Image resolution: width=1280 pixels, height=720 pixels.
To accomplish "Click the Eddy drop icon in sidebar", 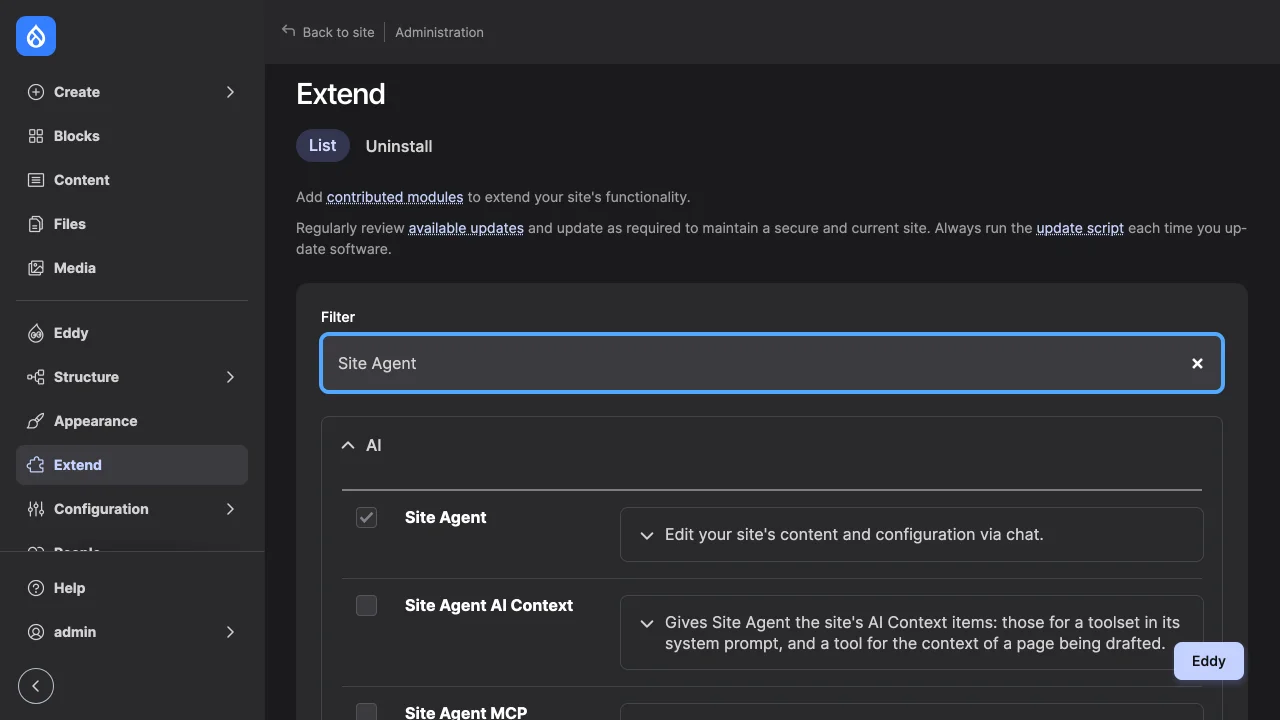I will (x=36, y=333).
